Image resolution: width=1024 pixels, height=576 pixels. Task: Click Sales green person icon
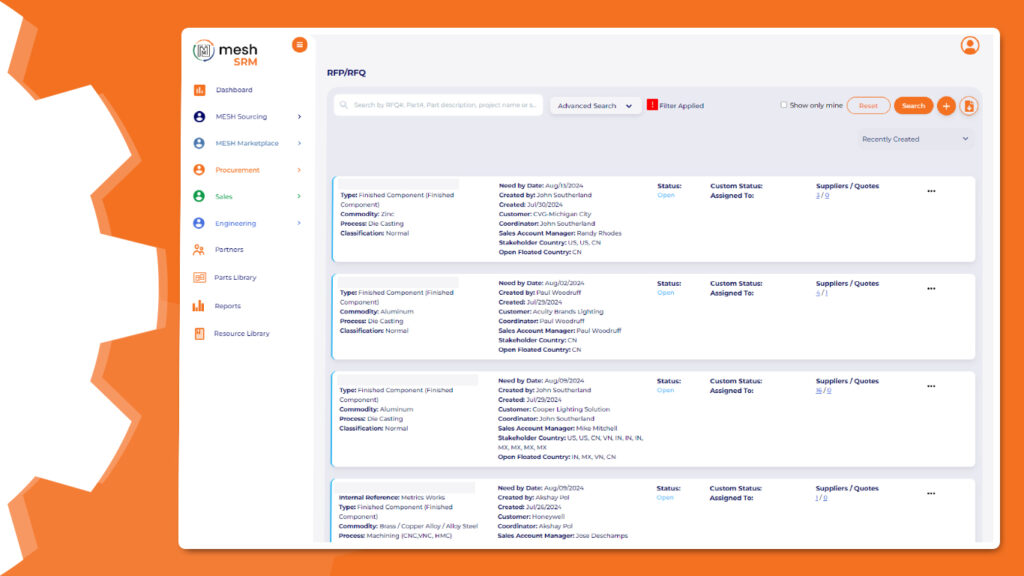(199, 196)
